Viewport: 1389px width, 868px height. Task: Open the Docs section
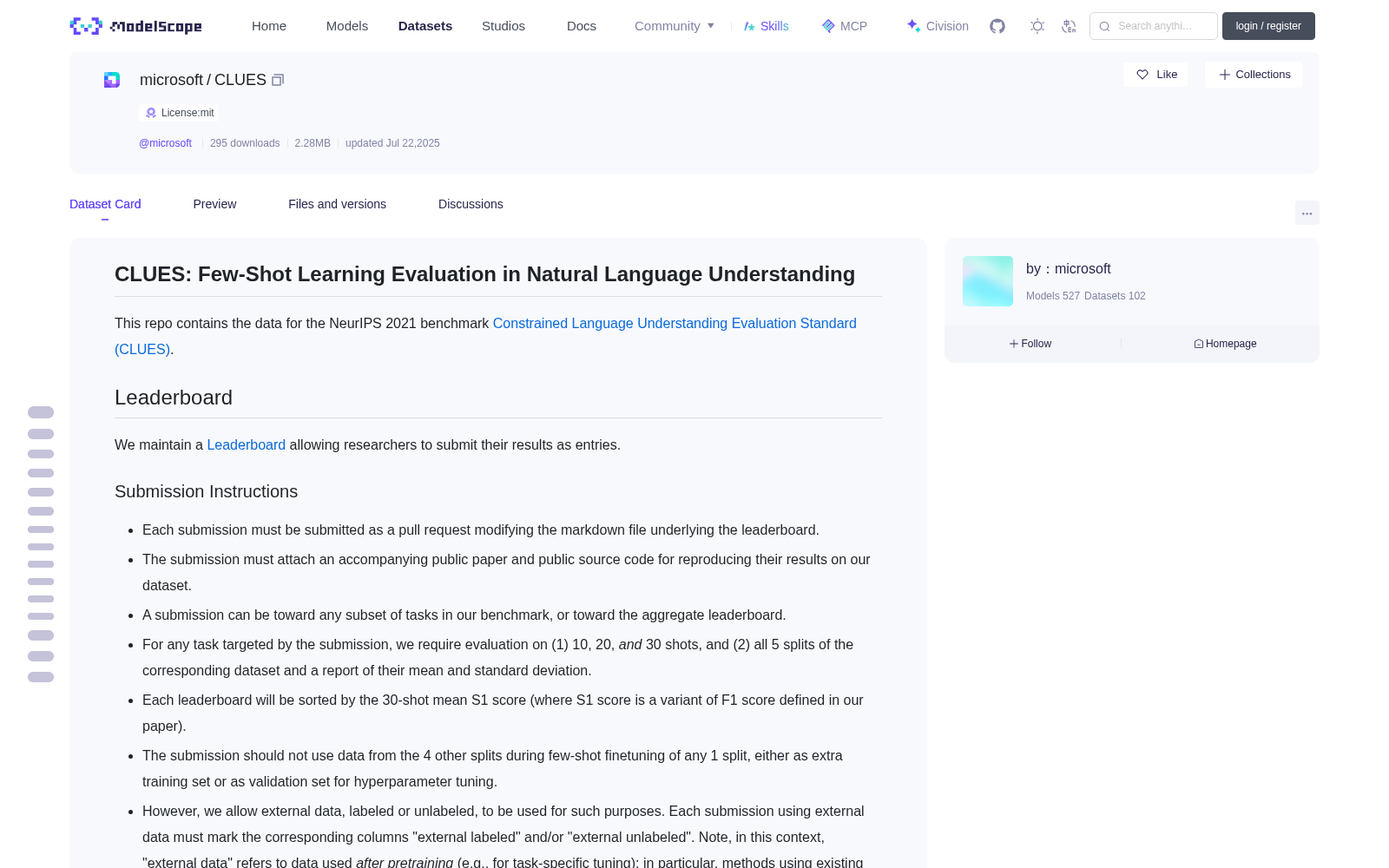tap(582, 26)
